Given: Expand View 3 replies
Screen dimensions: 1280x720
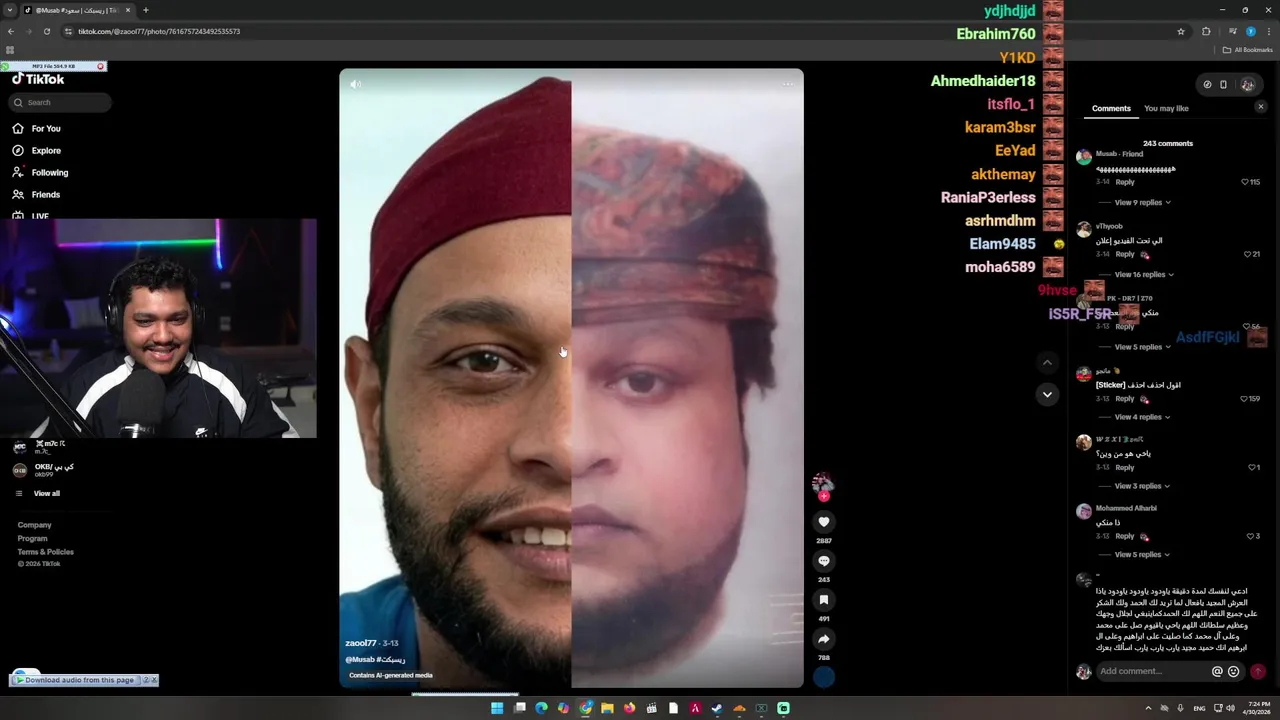Looking at the screenshot, I should click(1142, 486).
